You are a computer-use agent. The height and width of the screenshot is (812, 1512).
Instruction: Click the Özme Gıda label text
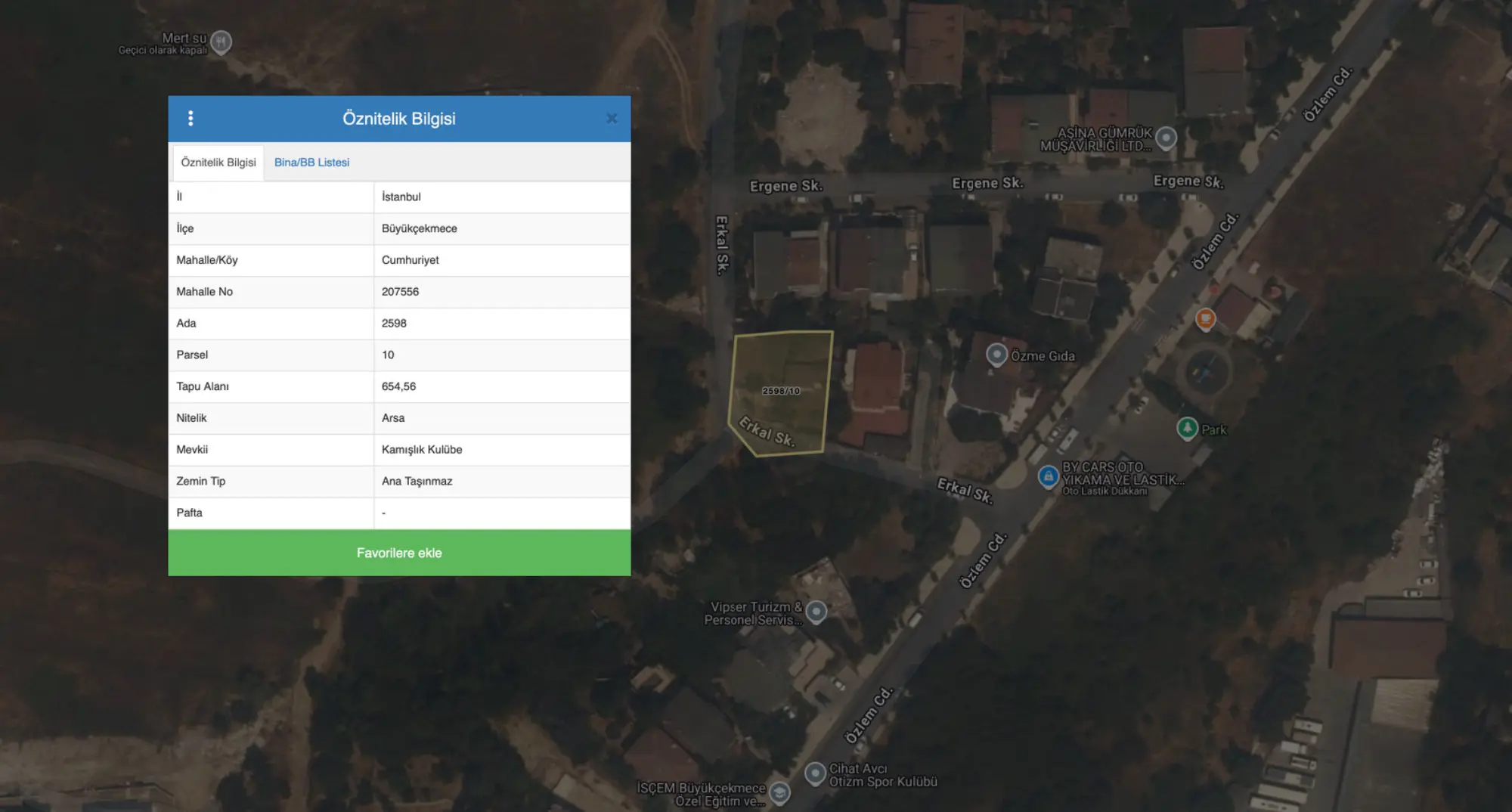tap(1043, 356)
